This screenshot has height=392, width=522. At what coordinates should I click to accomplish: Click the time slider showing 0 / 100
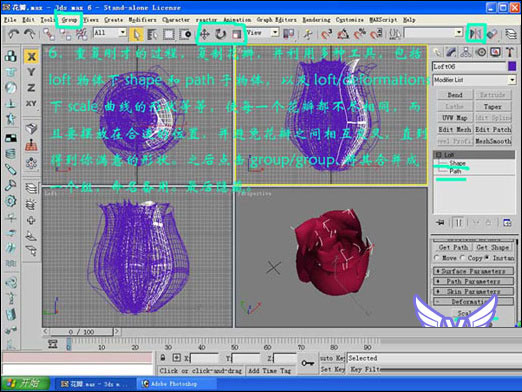(81, 332)
